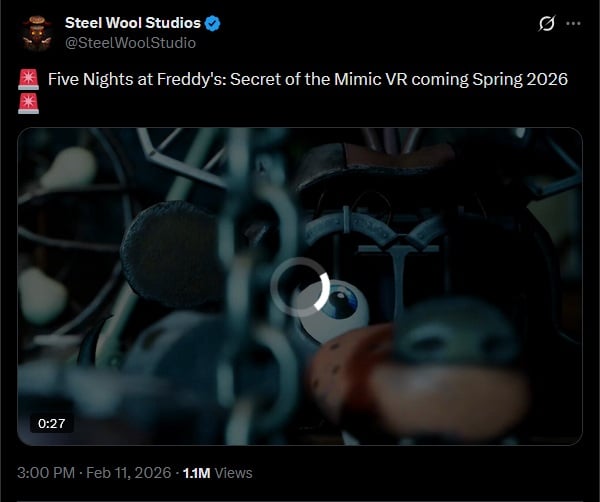Click the 1.1M view count number
This screenshot has height=502, width=600.
(x=196, y=472)
